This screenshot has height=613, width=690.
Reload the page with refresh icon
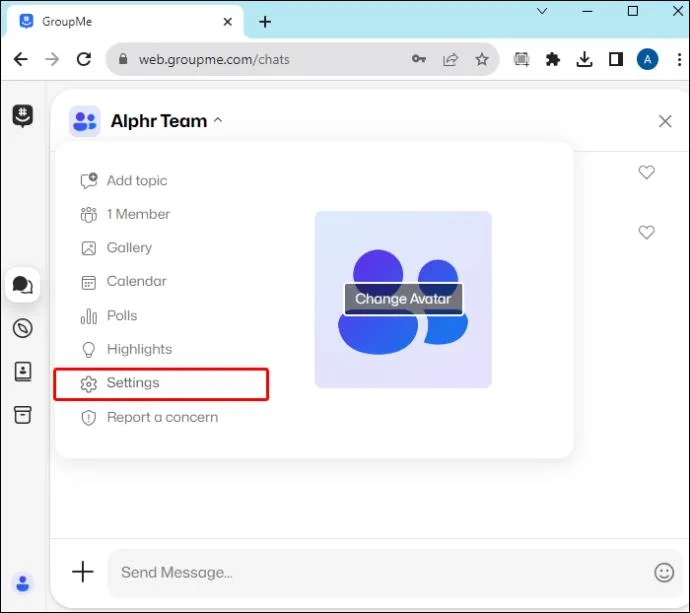pyautogui.click(x=84, y=59)
